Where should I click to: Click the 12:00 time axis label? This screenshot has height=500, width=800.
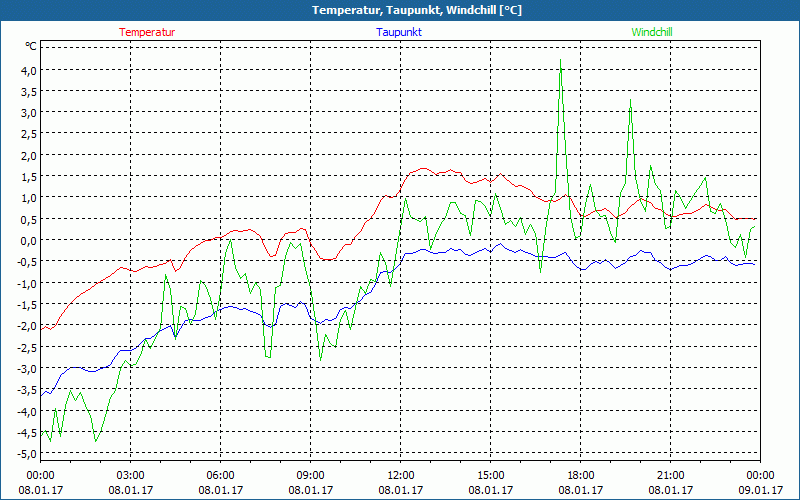pyautogui.click(x=401, y=476)
